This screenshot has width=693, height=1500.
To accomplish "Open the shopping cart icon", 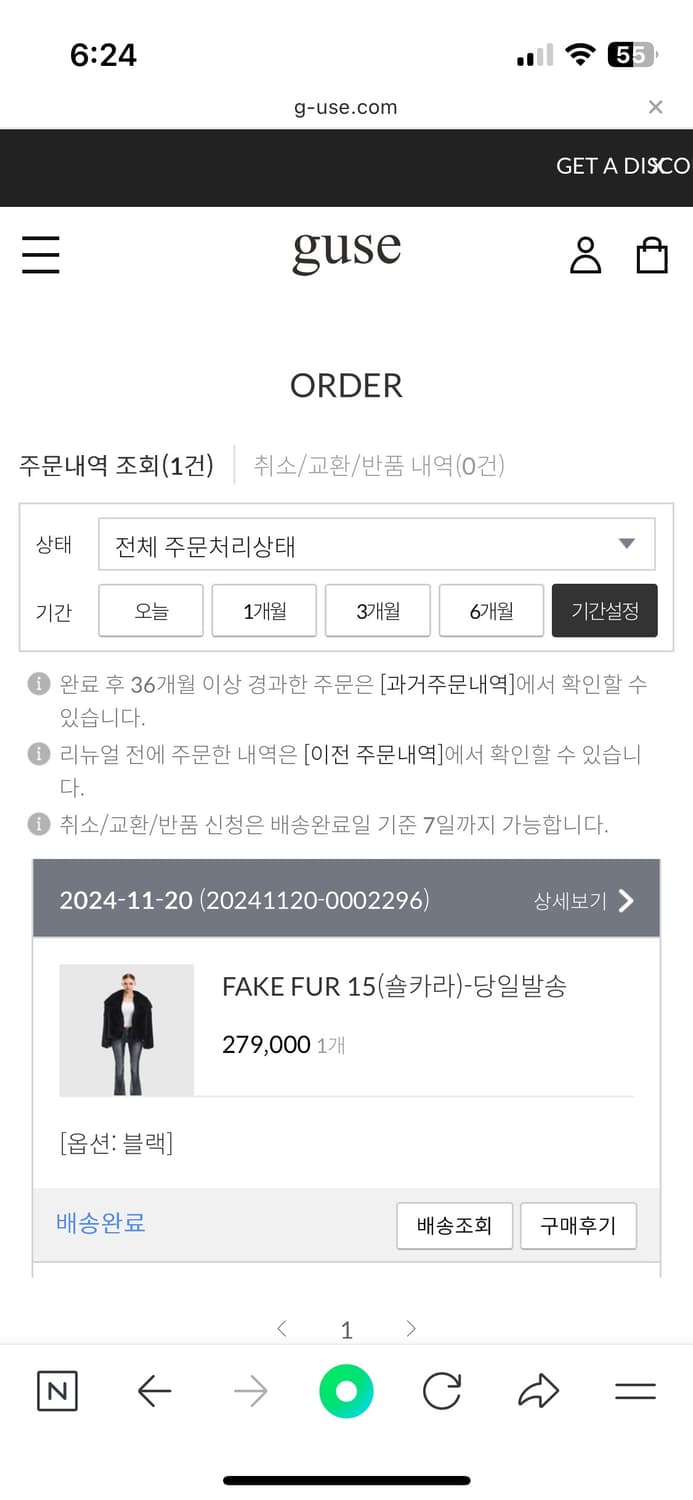I will point(652,255).
